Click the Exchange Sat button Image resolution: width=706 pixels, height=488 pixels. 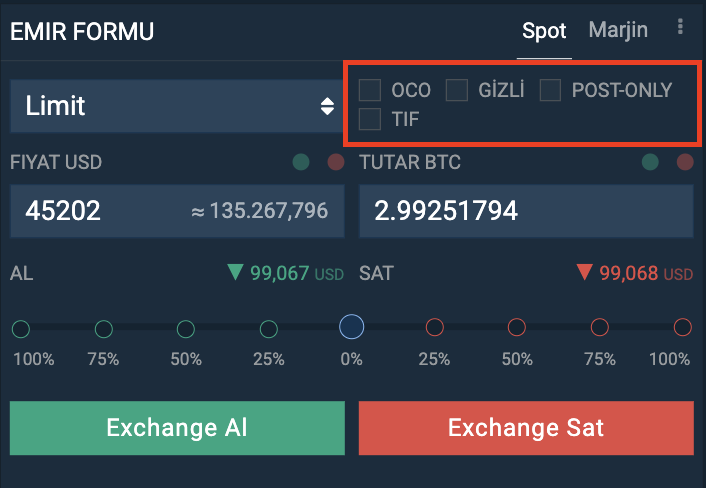[526, 428]
